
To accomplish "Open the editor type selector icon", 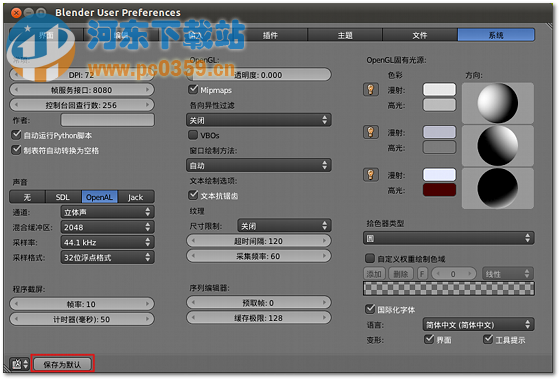I will [19, 364].
